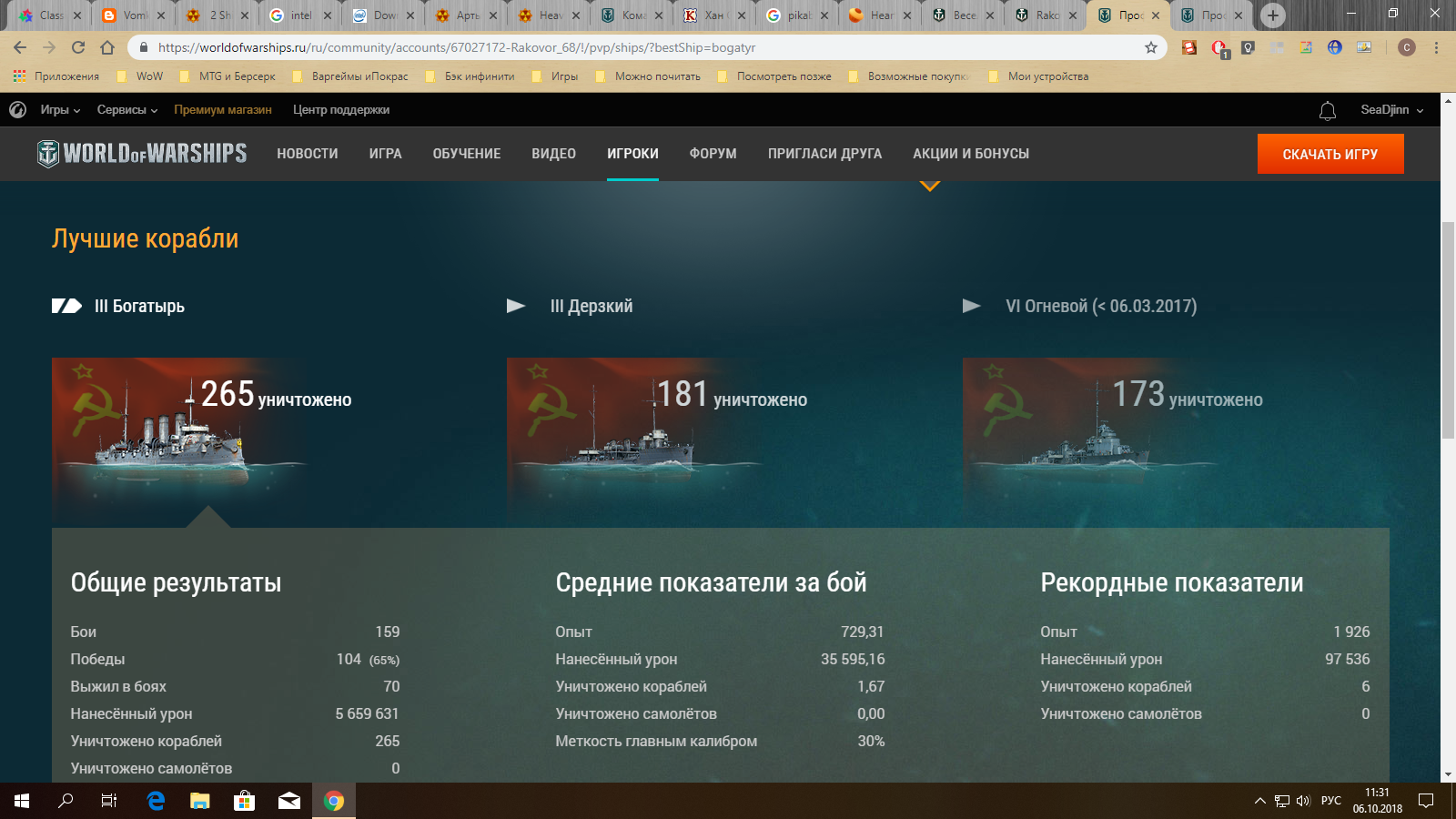
Task: Expand the Сервисы dropdown menu
Action: 127,110
